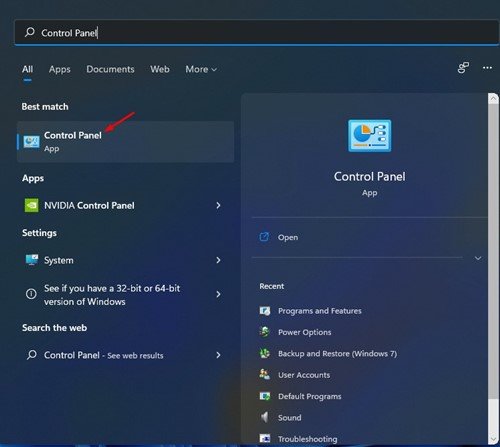This screenshot has height=447, width=500.
Task: Click Open to launch Control Panel
Action: [288, 237]
